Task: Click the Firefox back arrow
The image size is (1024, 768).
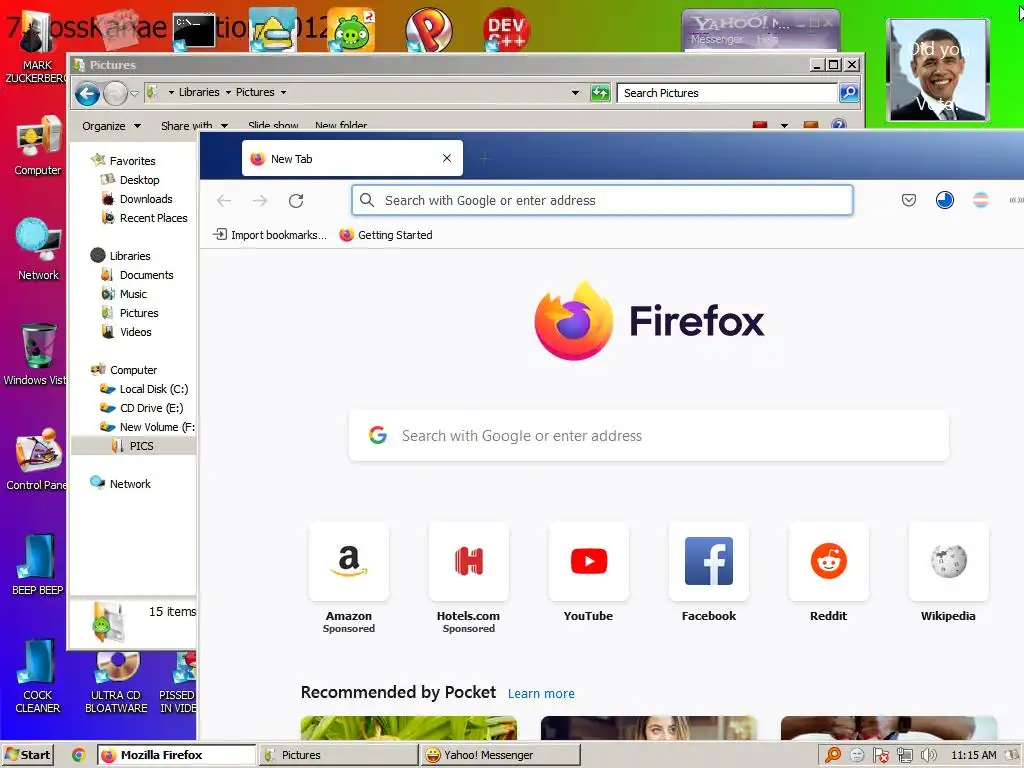Action: (224, 200)
